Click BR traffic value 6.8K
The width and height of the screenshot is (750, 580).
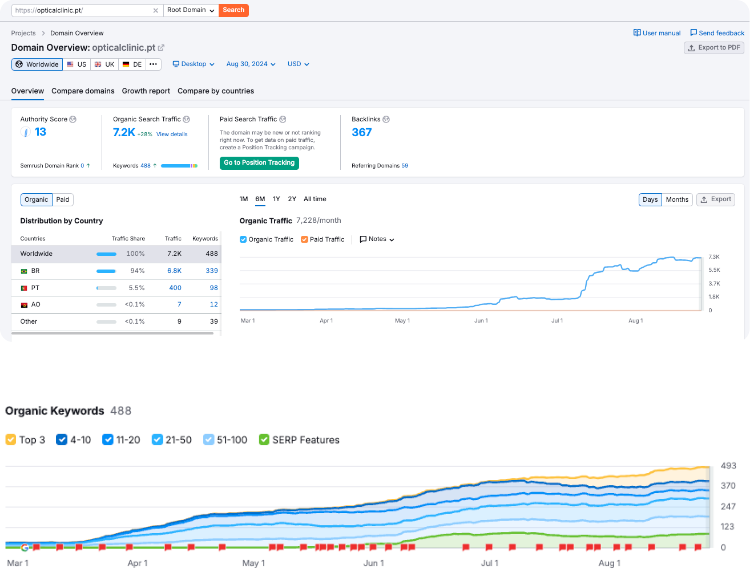[174, 271]
